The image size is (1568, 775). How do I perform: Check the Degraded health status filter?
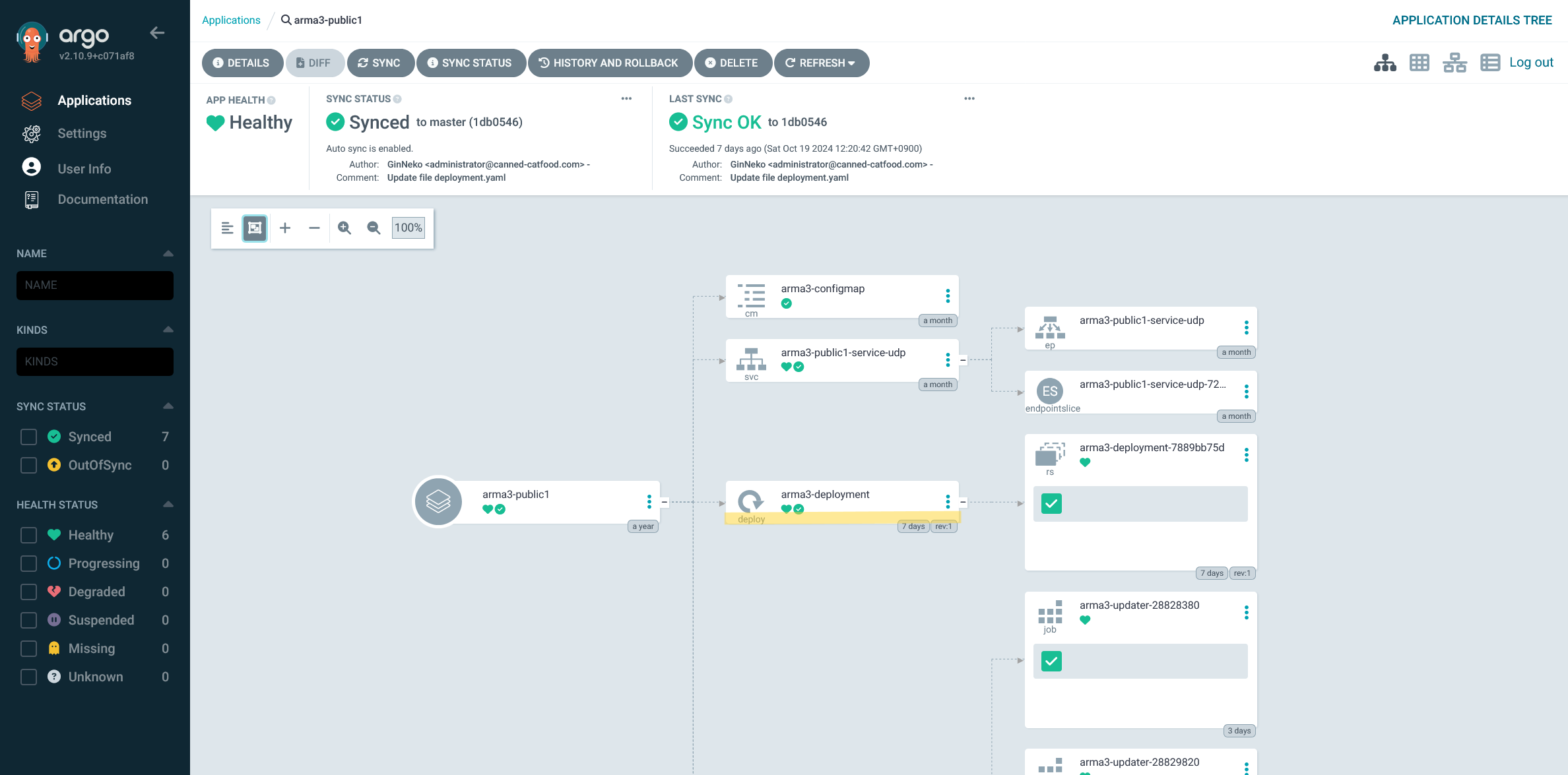[28, 592]
